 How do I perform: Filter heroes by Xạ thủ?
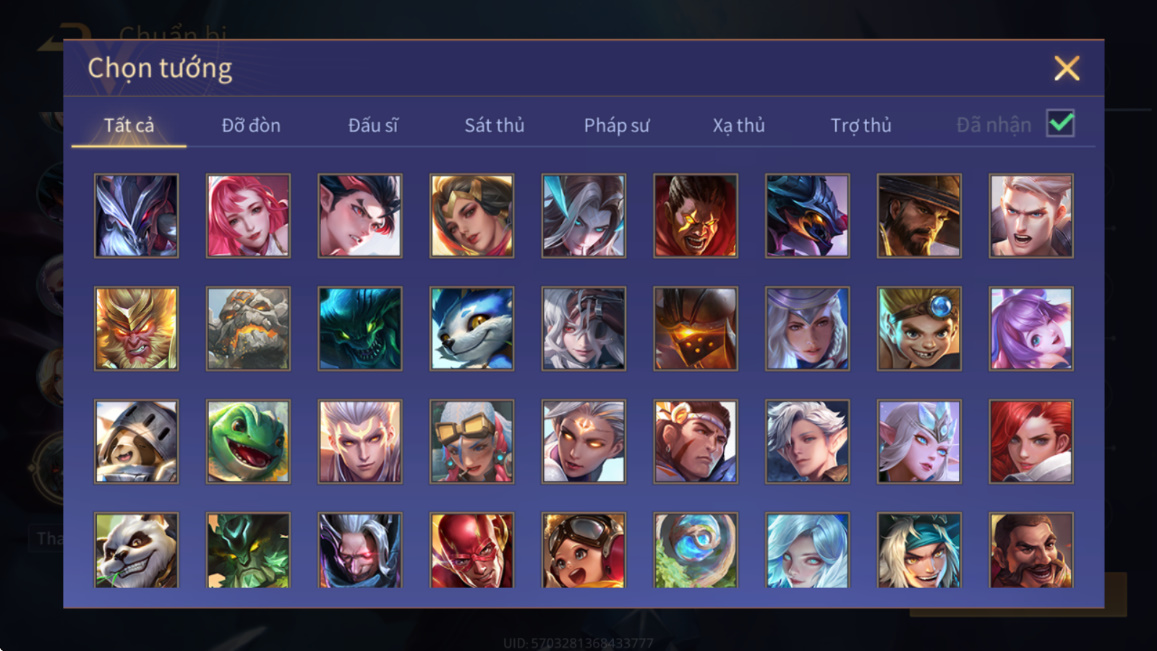tap(739, 125)
